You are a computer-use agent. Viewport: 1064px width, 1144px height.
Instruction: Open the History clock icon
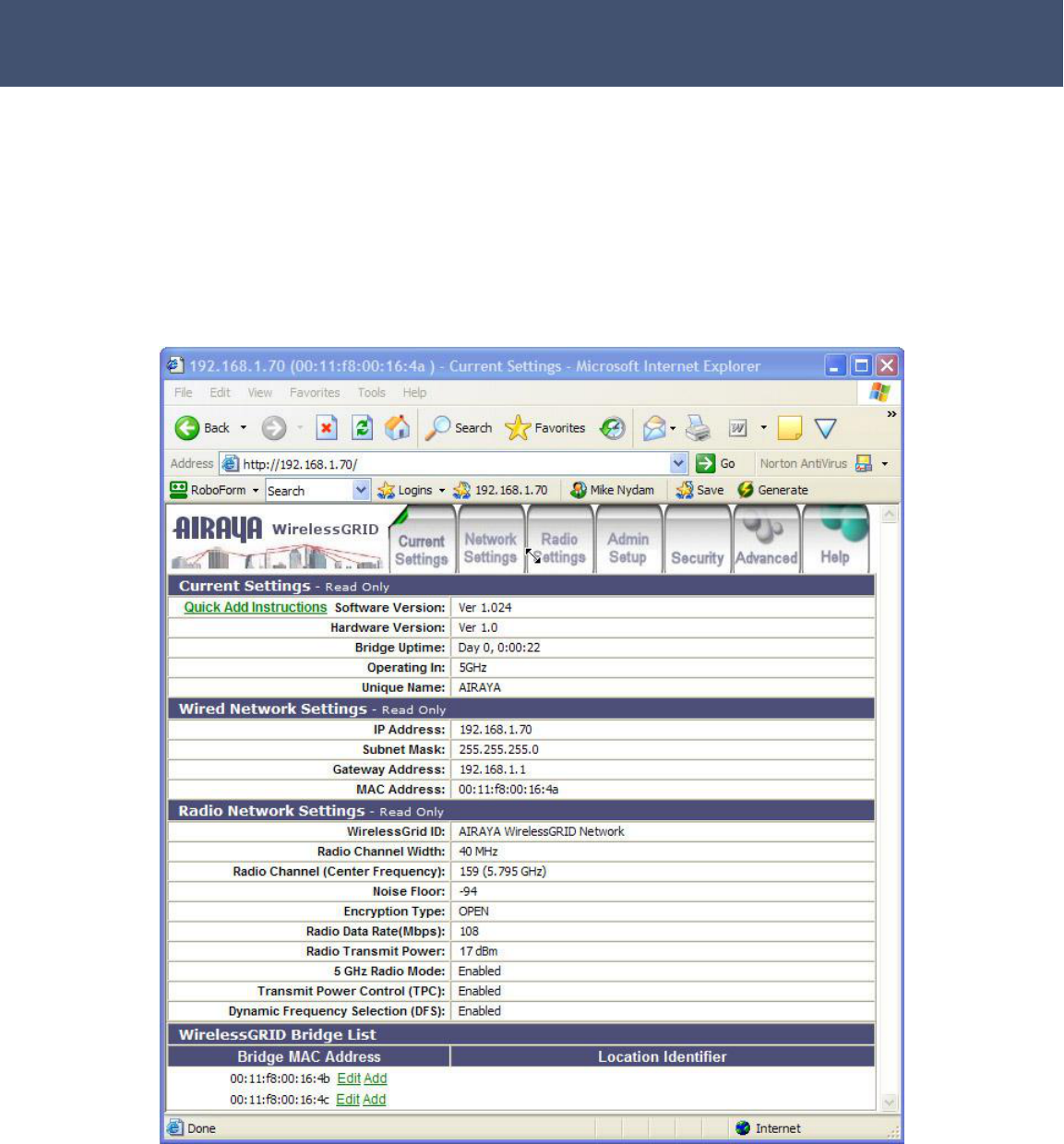(613, 428)
